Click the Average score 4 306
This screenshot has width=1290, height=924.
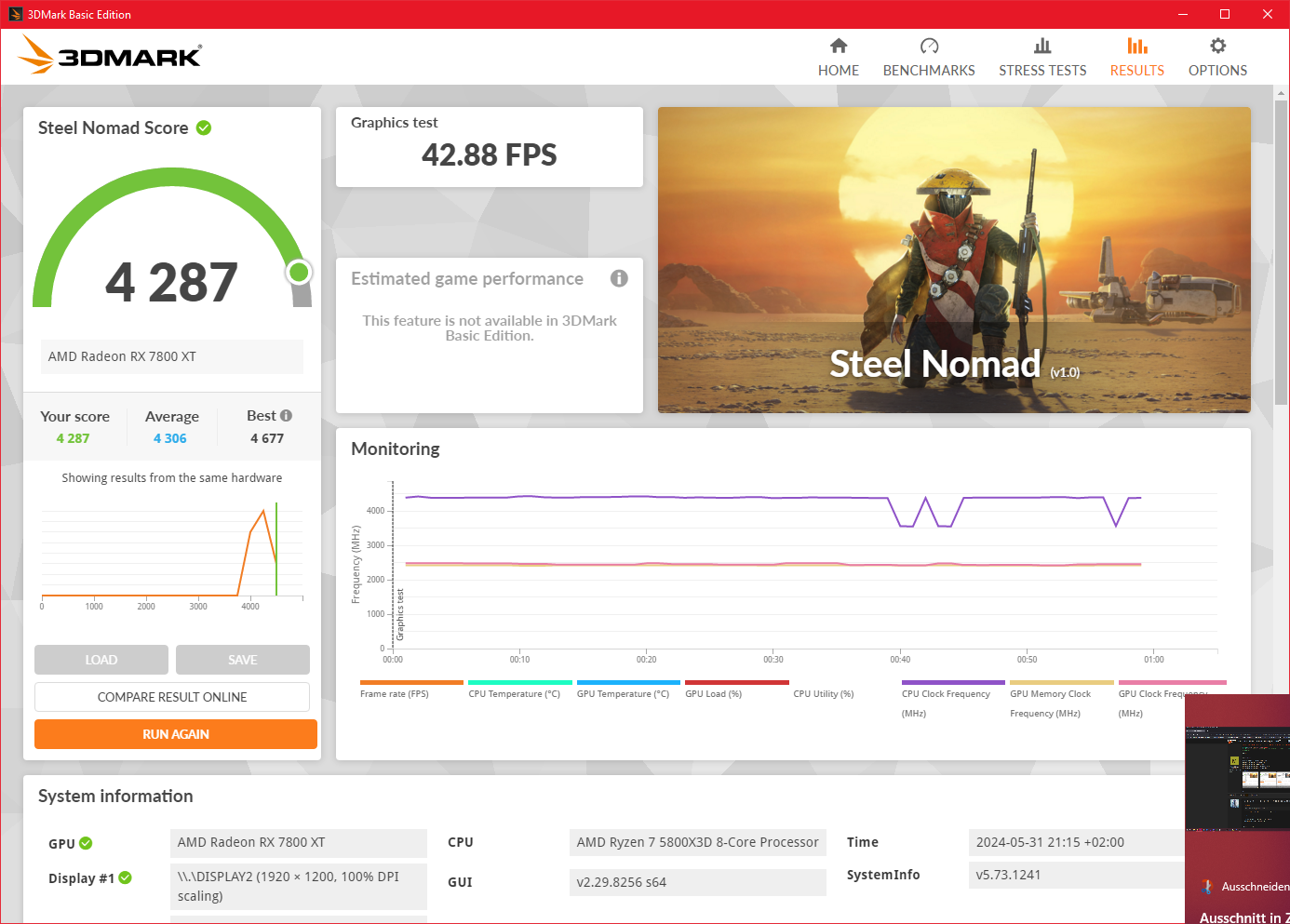pos(170,438)
